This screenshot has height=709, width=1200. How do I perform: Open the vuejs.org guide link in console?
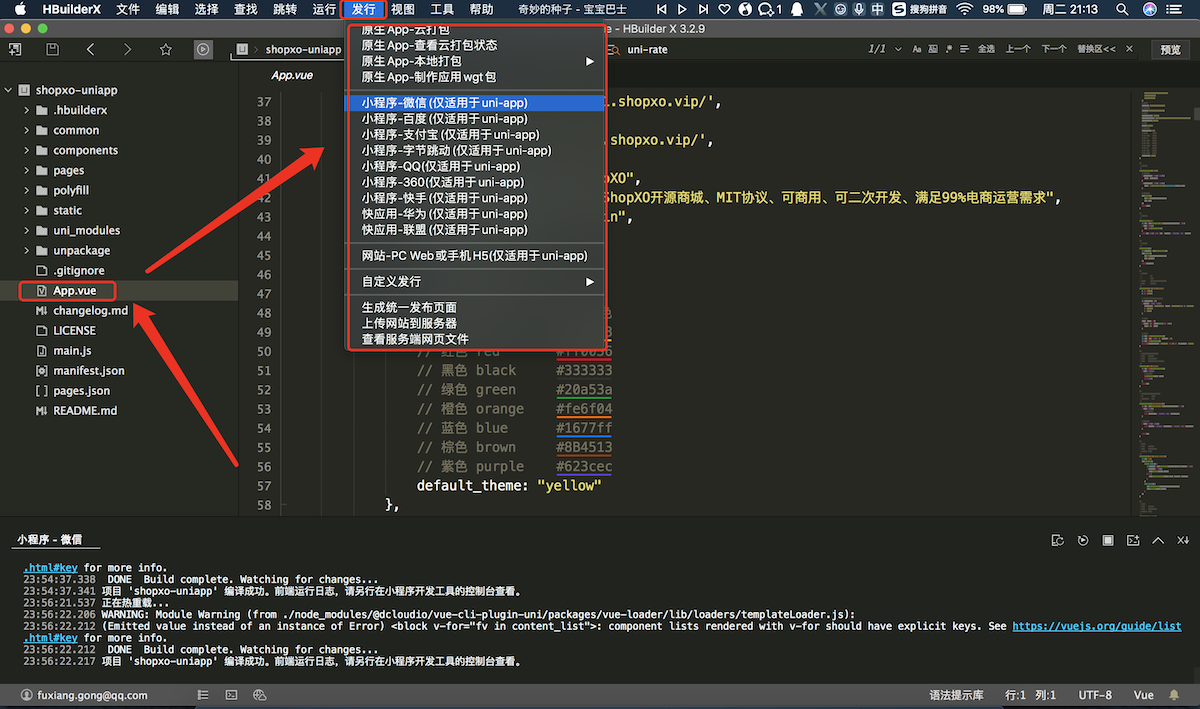[x=1096, y=627]
